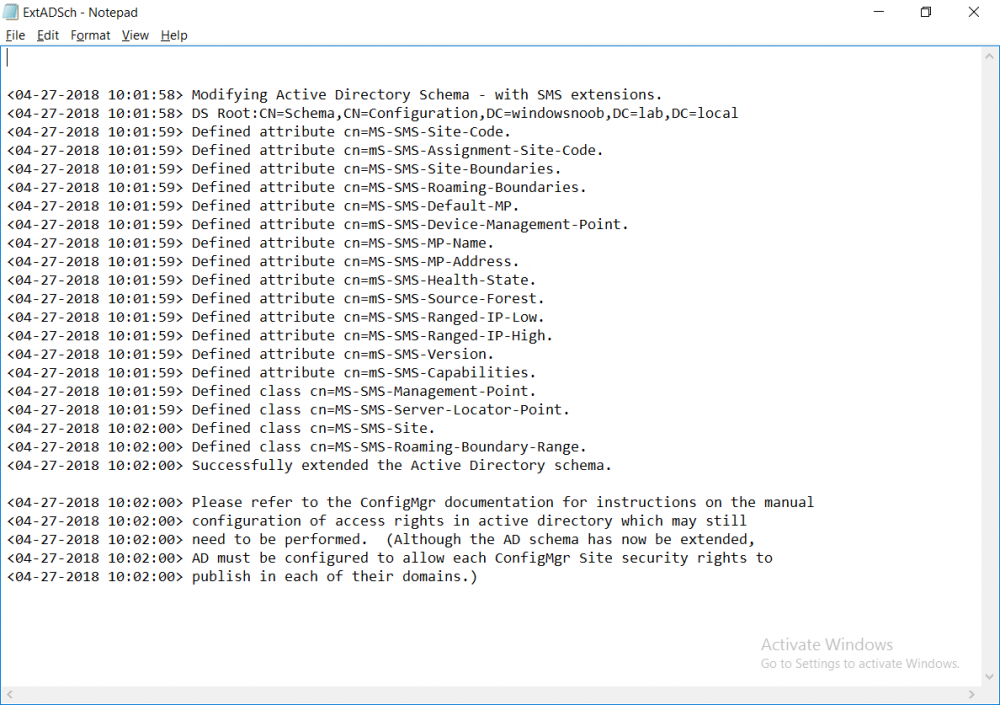Click 'cn=MS-SMS-Site-Boundaries.' text

click(452, 169)
